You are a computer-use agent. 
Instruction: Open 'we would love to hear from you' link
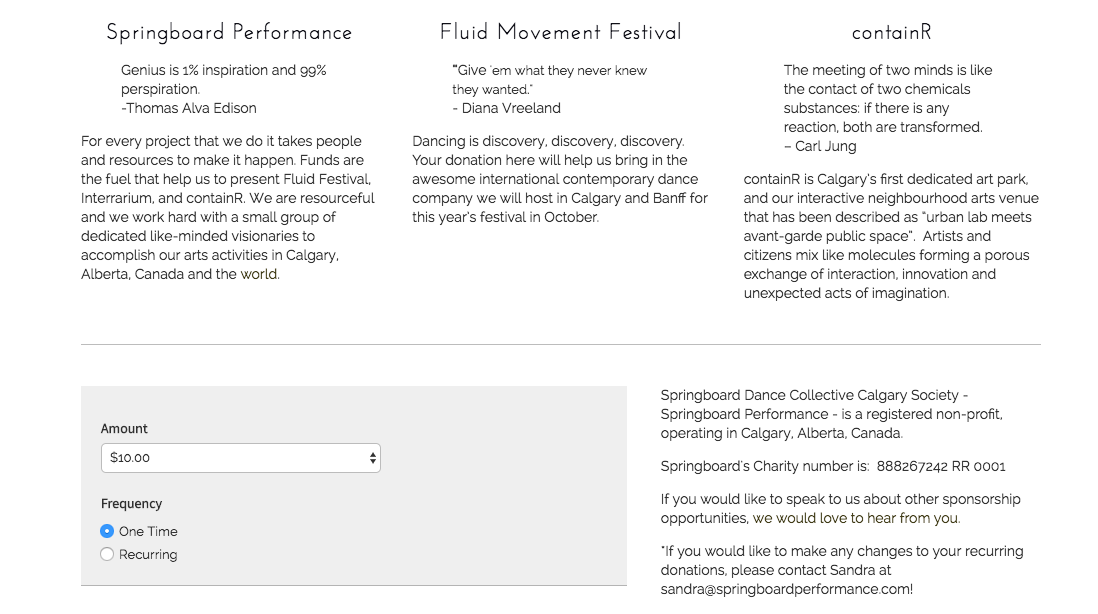tap(856, 518)
